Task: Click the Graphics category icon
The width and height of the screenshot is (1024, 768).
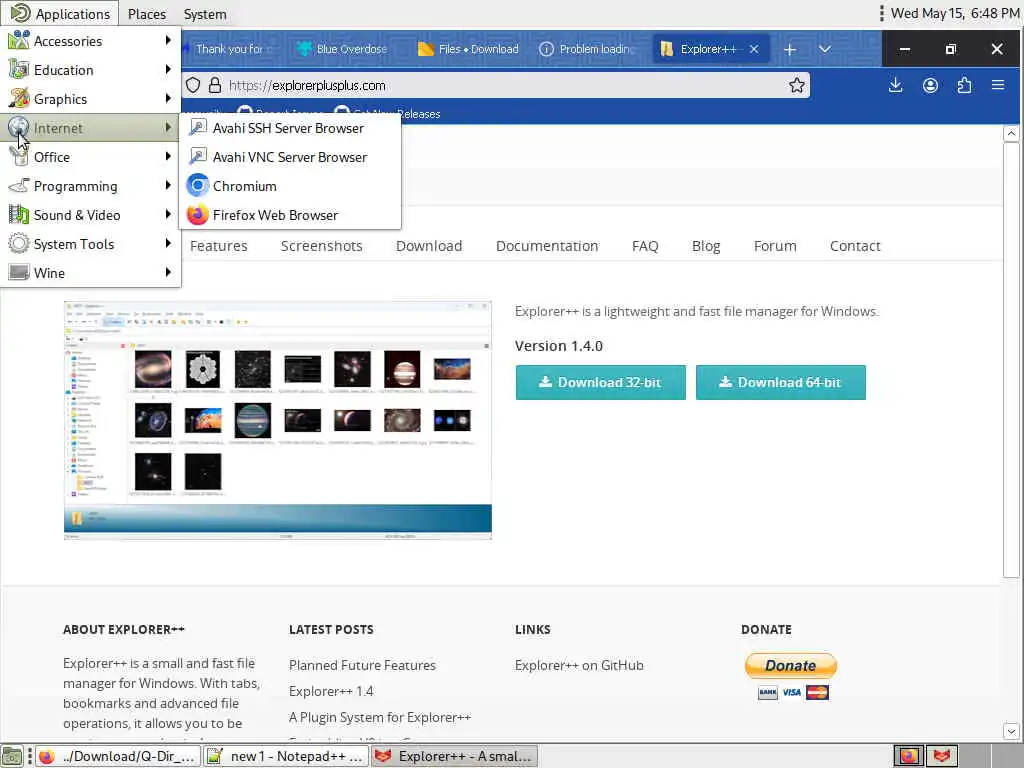Action: [18, 99]
